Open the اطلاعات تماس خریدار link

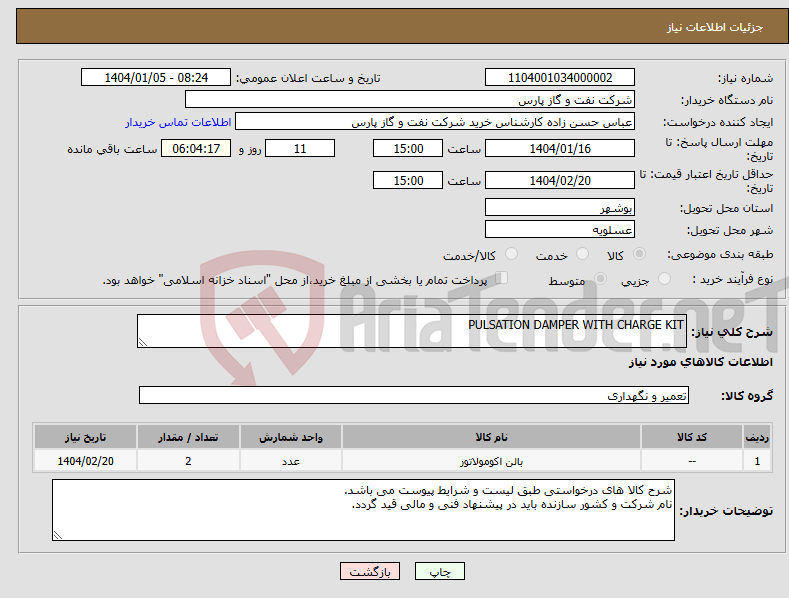(x=178, y=122)
